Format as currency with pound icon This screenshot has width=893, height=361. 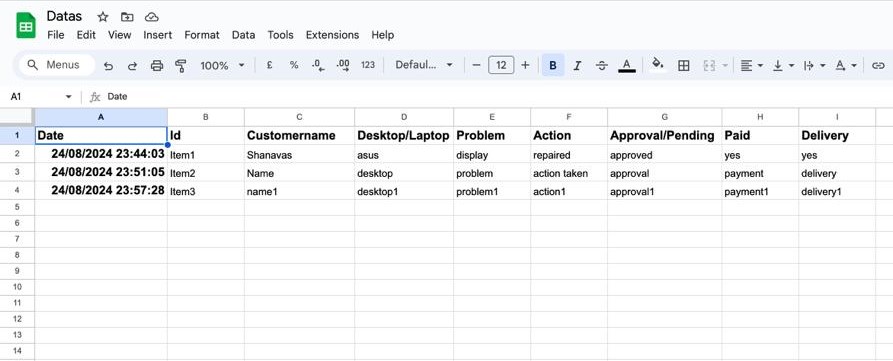(269, 65)
